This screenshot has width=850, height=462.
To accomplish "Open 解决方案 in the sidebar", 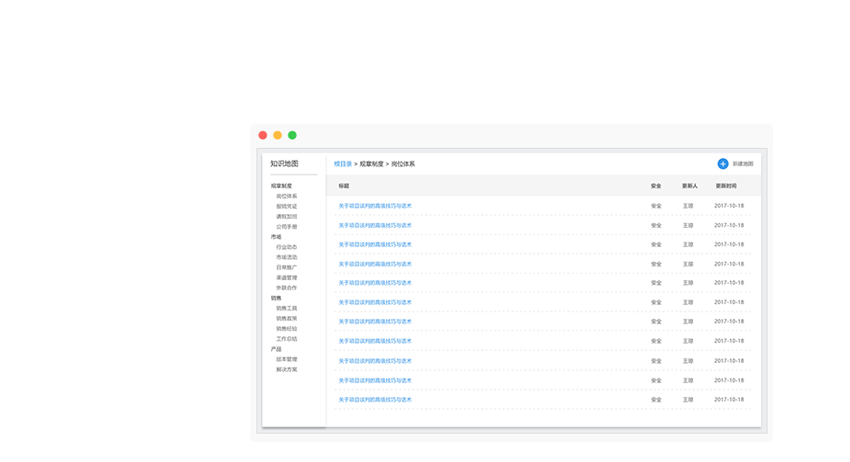I will 286,370.
